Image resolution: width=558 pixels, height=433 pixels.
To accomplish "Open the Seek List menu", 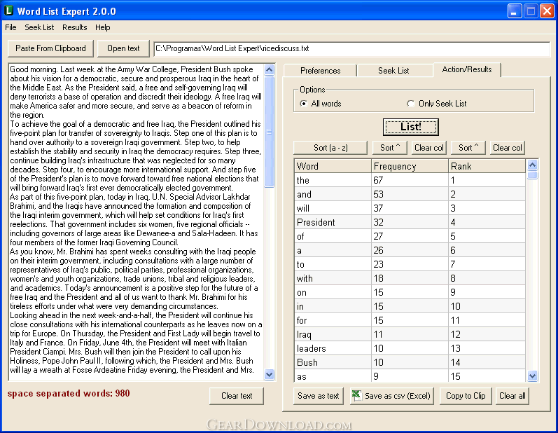I will pos(39,27).
